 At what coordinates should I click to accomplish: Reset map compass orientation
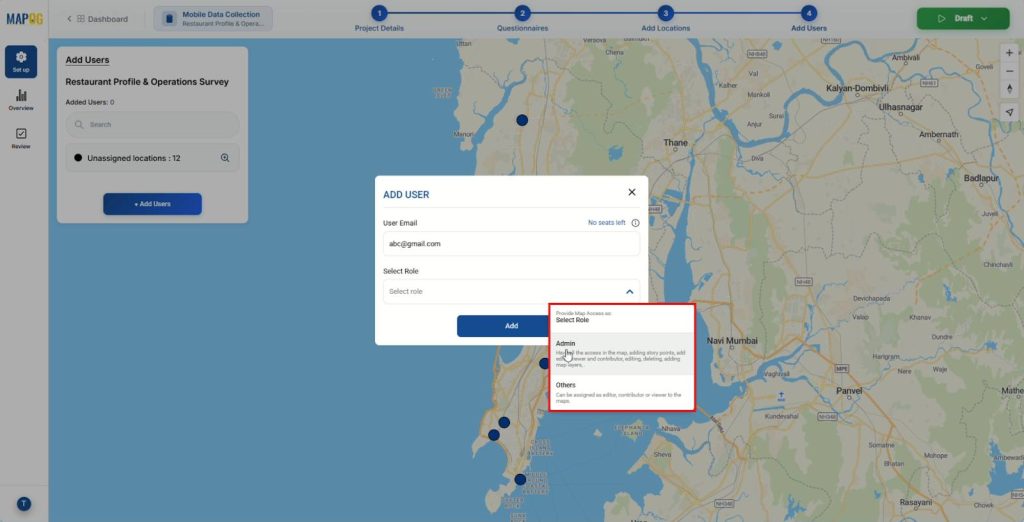(x=1010, y=88)
